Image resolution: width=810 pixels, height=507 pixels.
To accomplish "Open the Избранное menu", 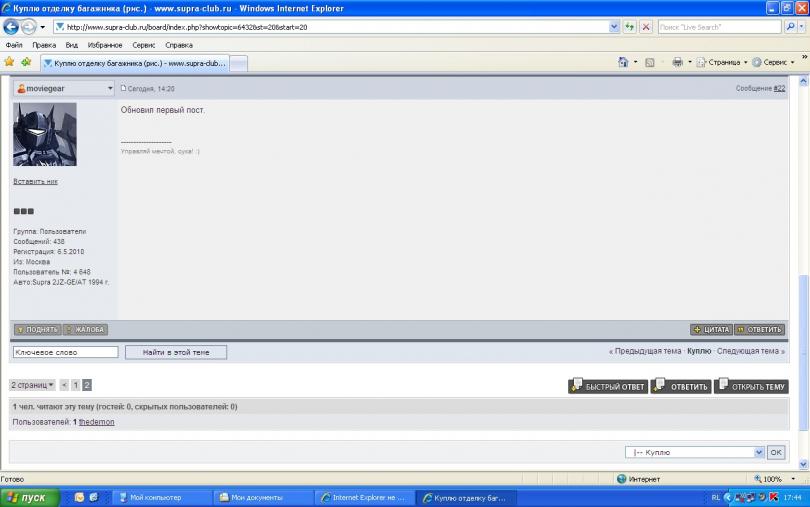I will point(105,45).
